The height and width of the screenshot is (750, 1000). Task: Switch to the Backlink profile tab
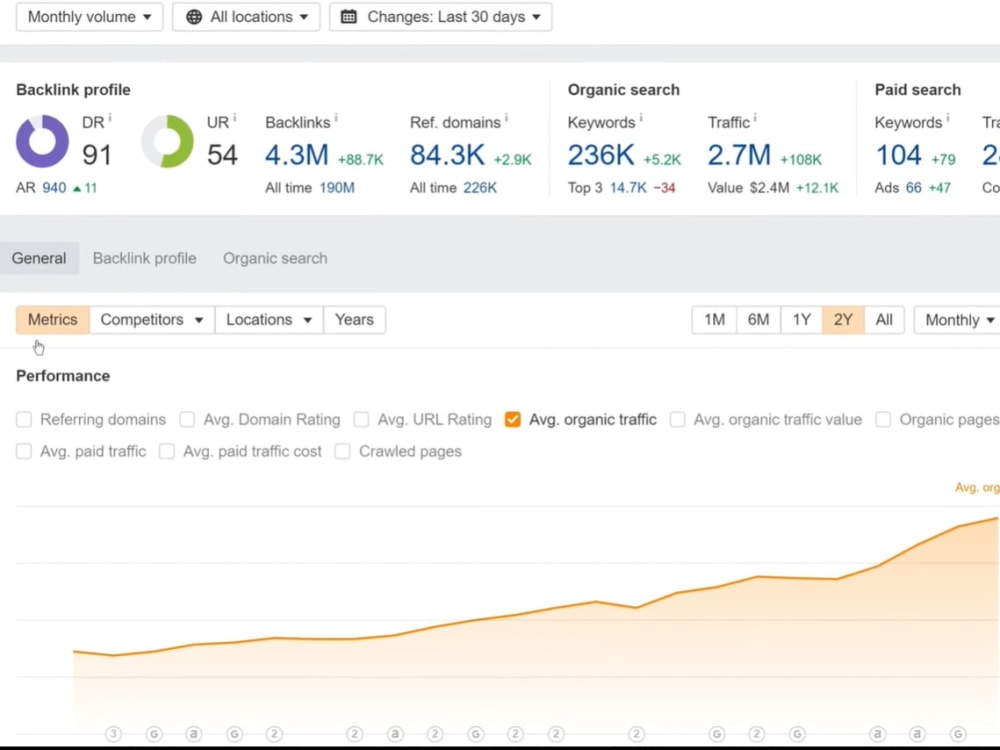[145, 258]
